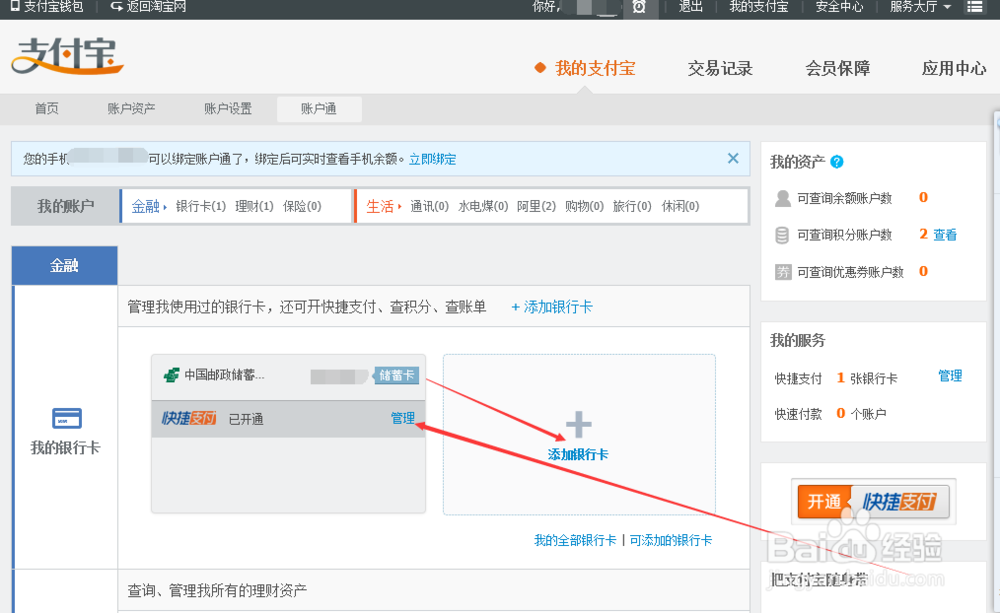Click the help question mark beside 我的资产
Screen dimensions: 1000x613
[837, 162]
